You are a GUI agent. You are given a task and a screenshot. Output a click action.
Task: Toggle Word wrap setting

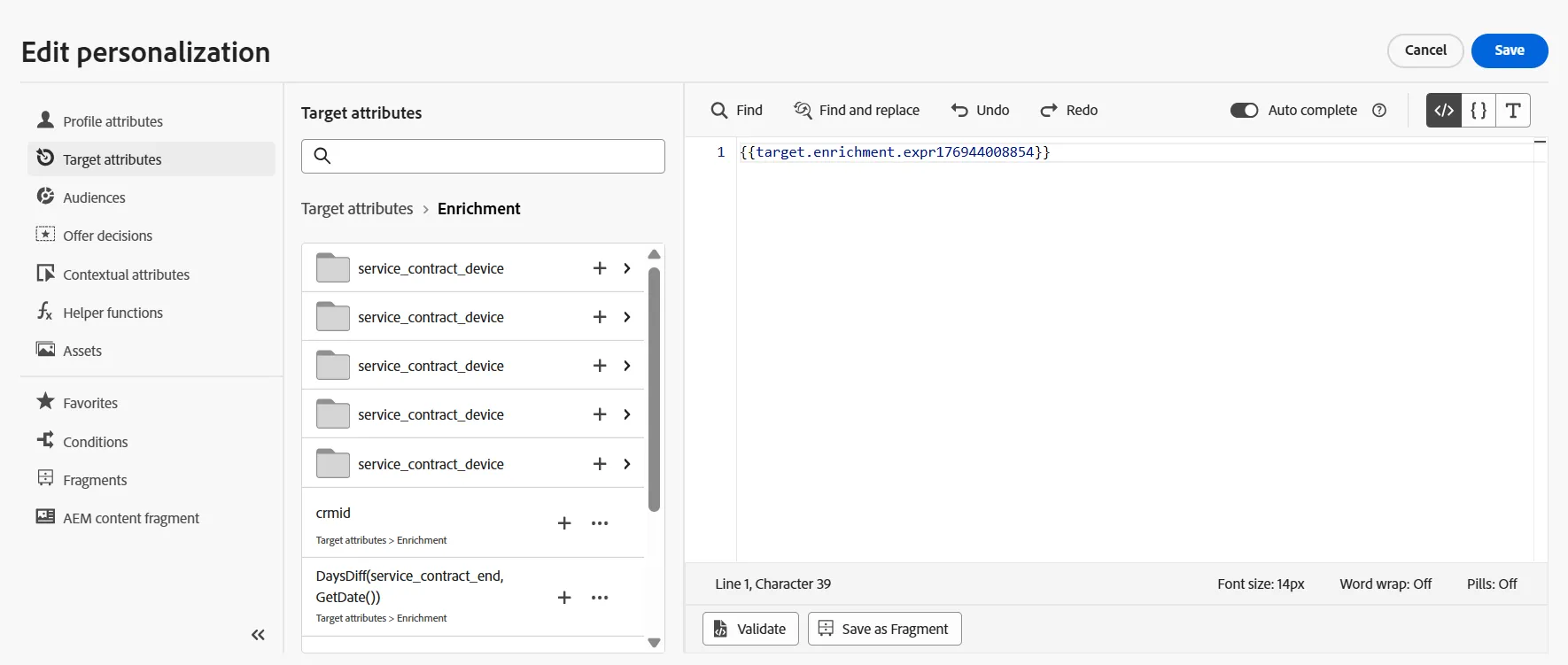click(x=1386, y=584)
